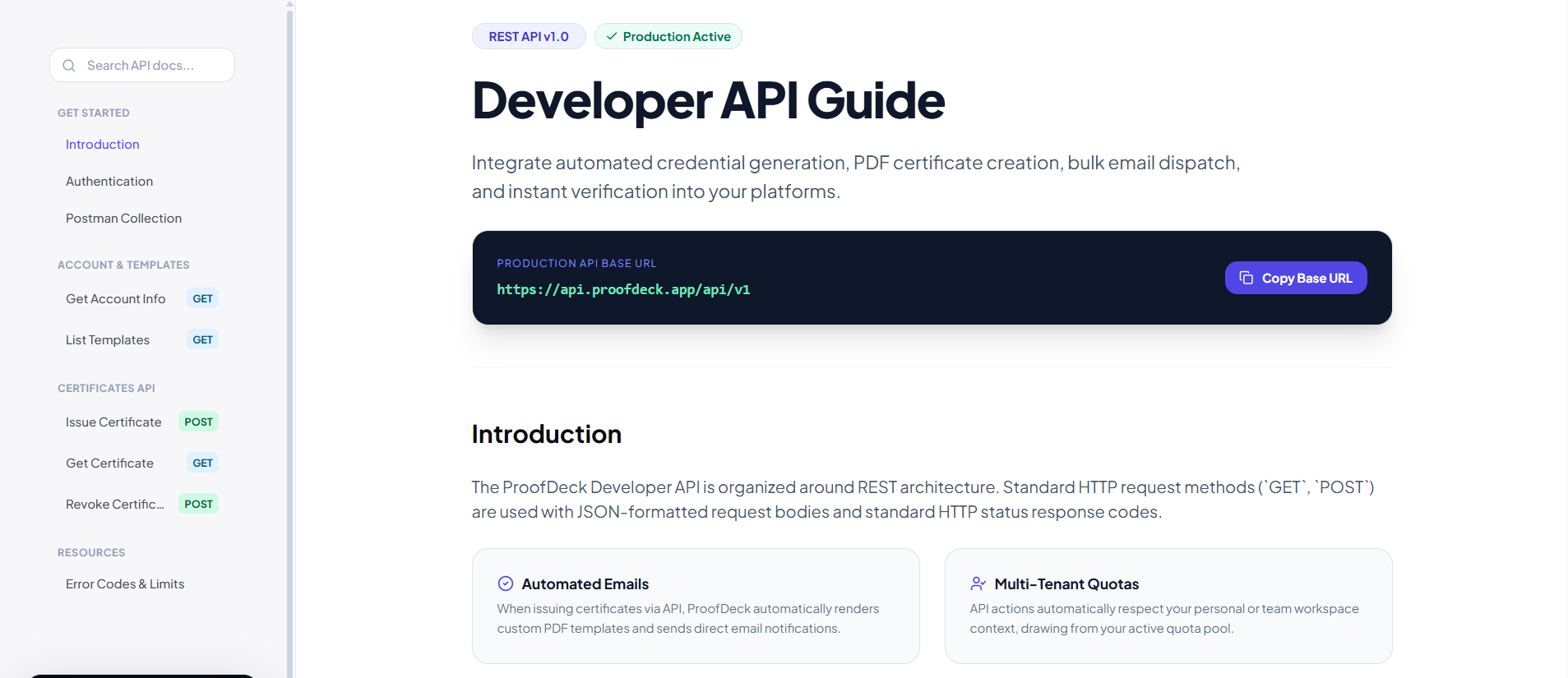Open Error Codes & Limits page
Screen dimensions: 1568x678
click(125, 584)
